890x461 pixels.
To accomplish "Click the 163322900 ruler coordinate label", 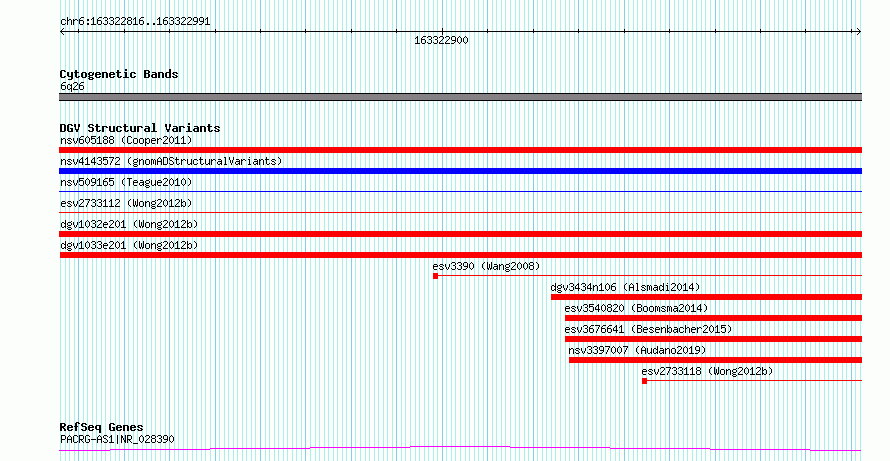I will [441, 41].
